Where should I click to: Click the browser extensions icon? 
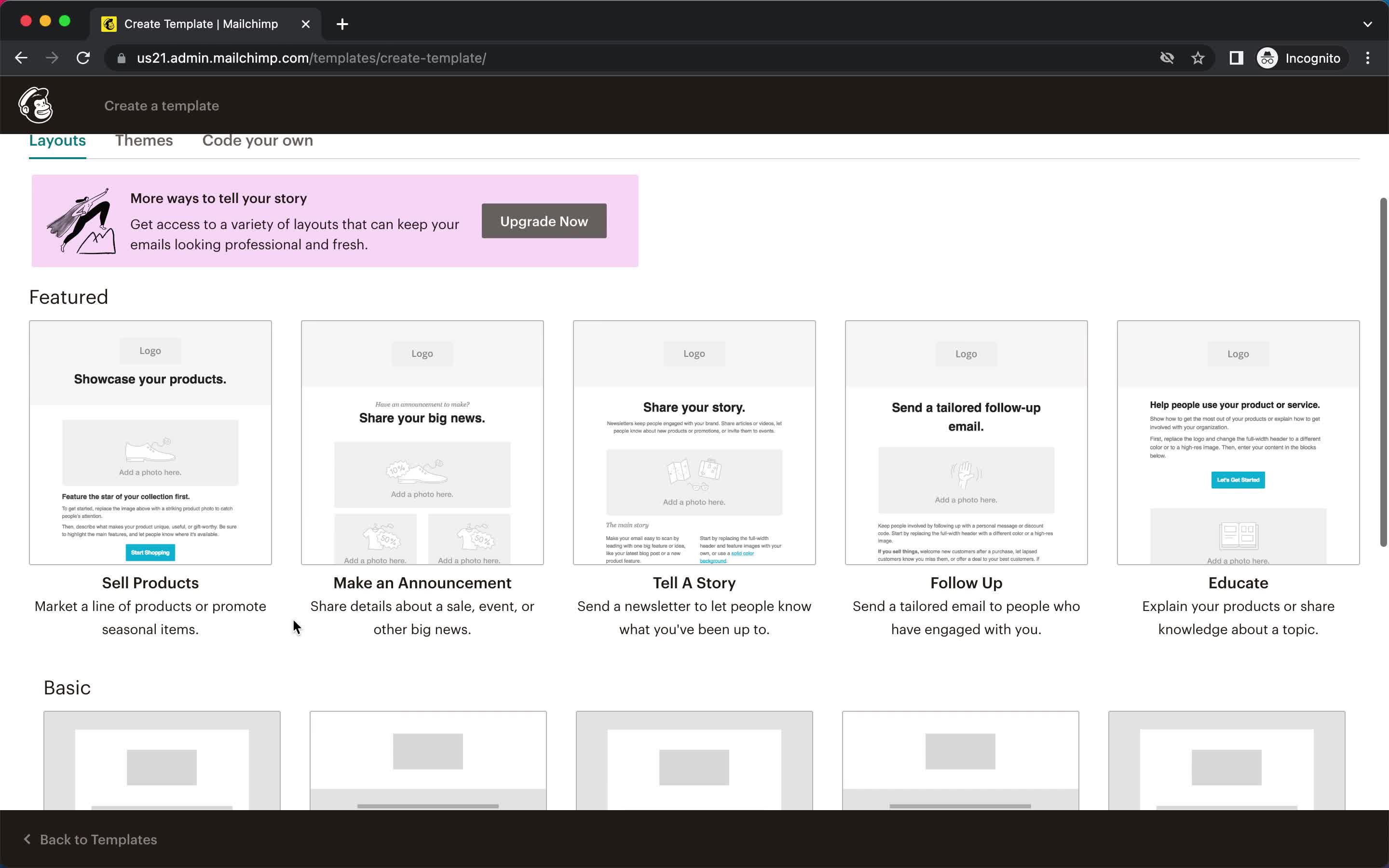pyautogui.click(x=1236, y=58)
